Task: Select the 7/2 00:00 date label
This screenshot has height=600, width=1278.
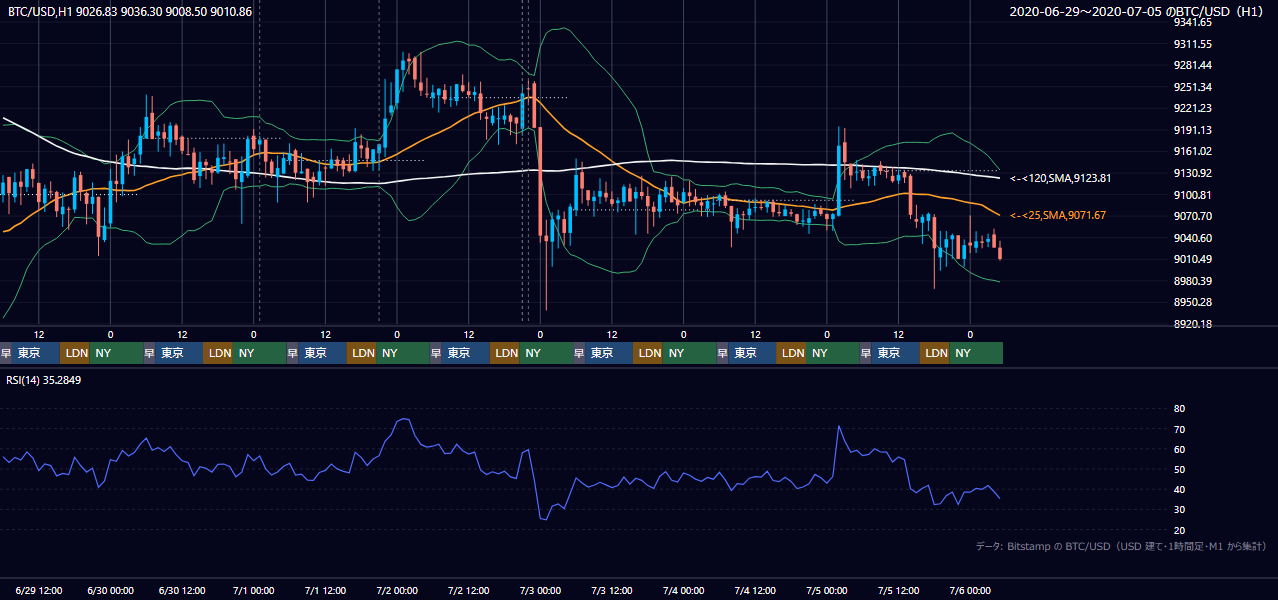Action: pos(398,590)
